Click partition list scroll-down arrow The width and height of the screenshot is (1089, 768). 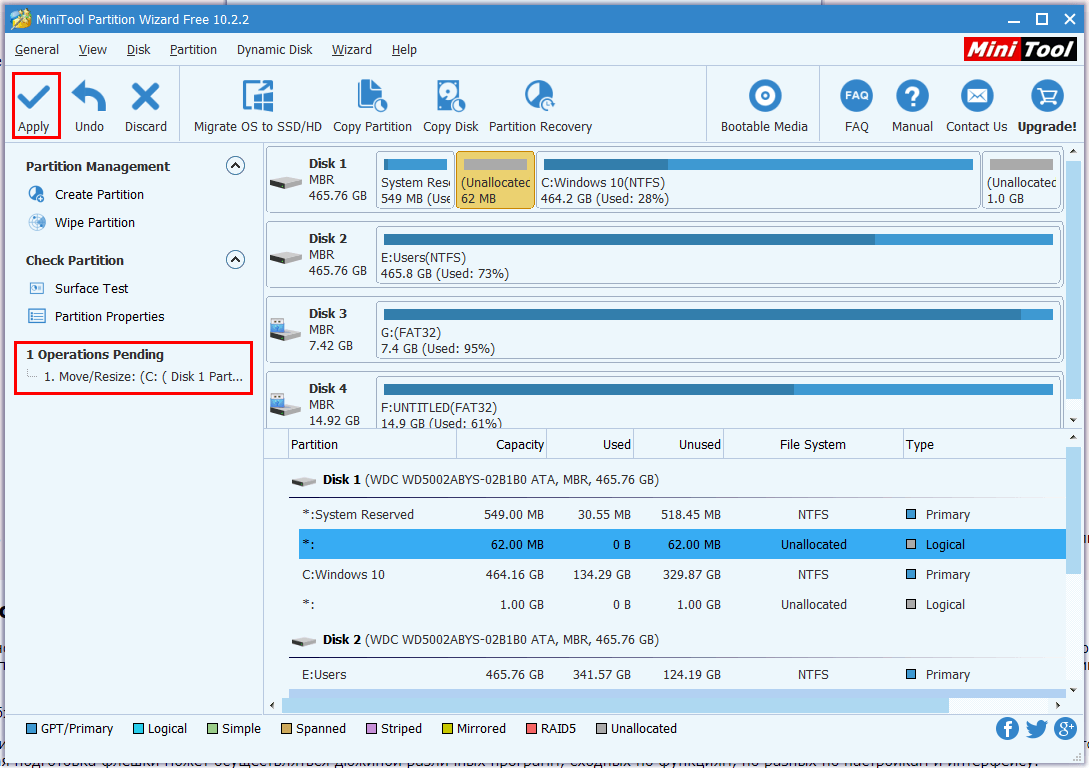point(1073,690)
